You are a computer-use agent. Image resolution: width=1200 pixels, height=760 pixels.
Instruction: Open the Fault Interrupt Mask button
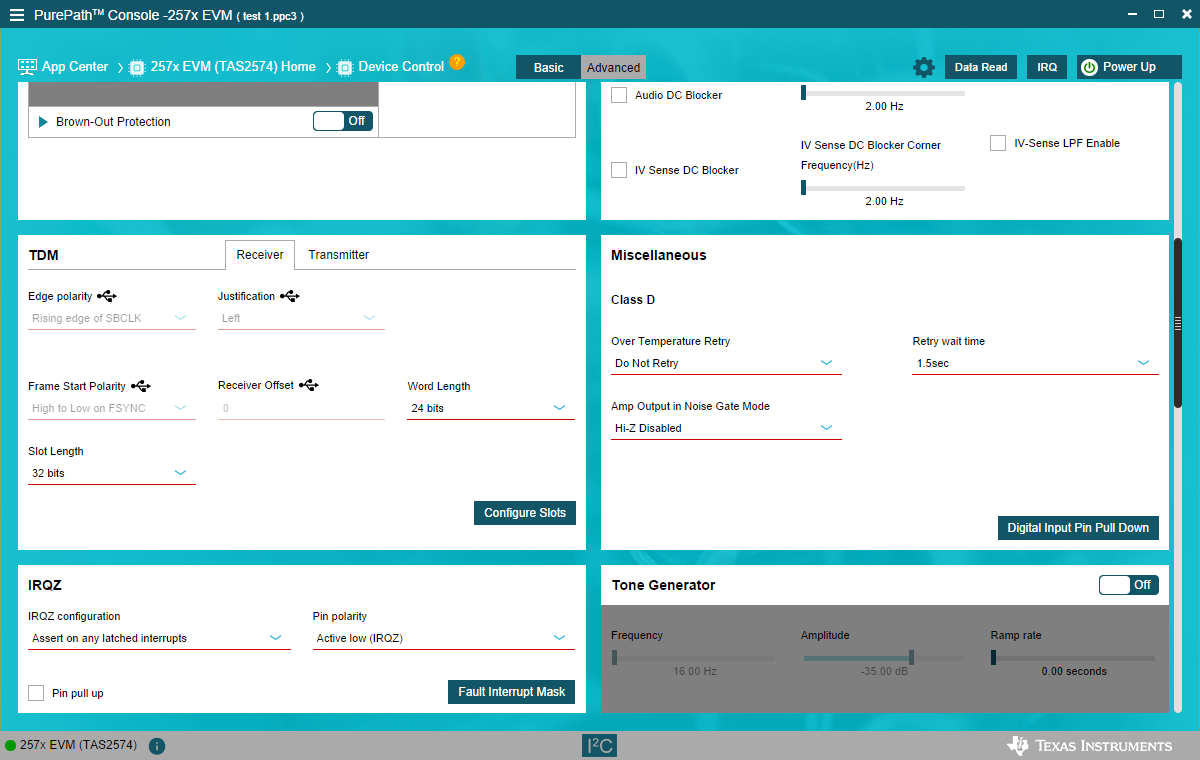[511, 692]
